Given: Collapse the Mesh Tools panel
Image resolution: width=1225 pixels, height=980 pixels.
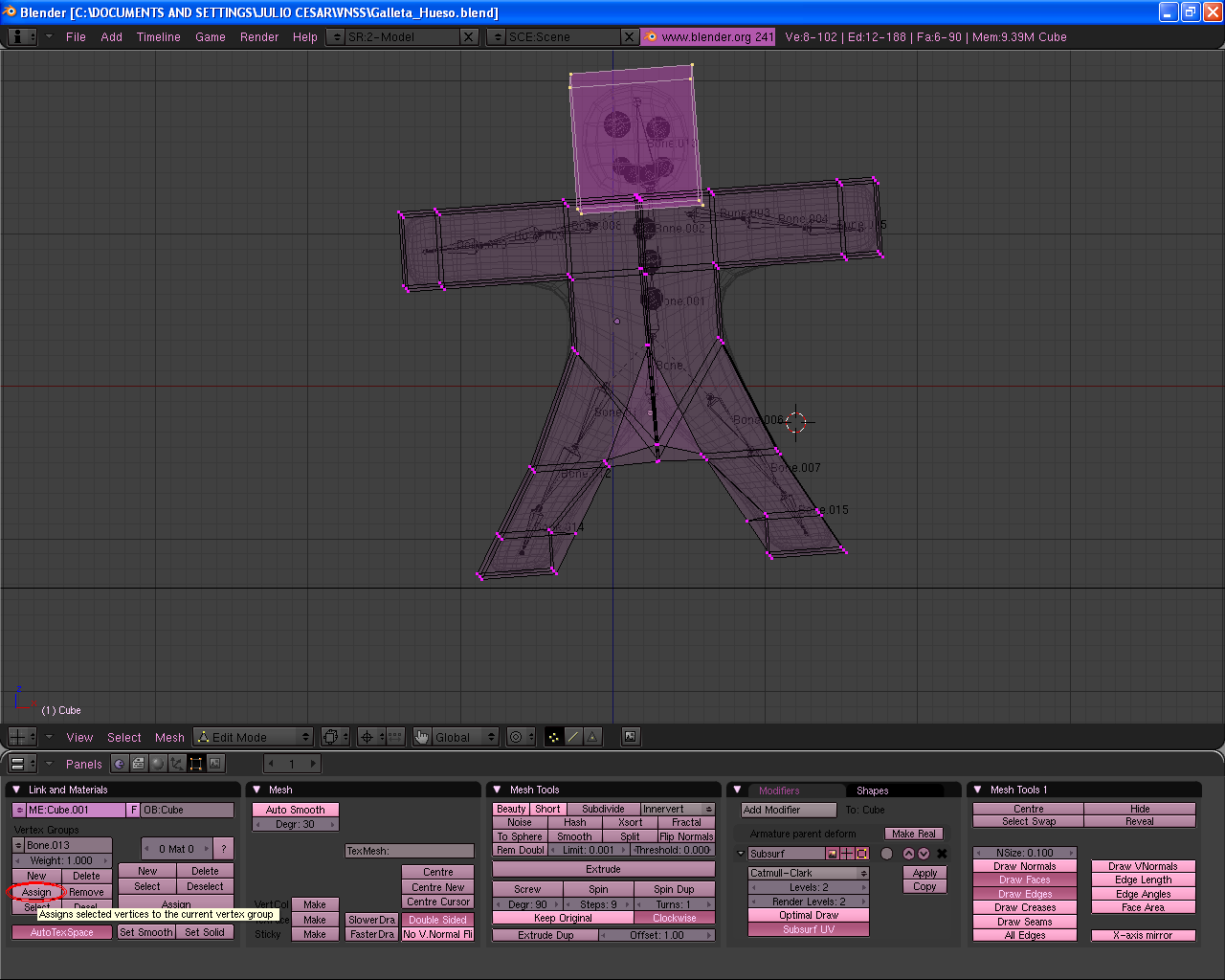Looking at the screenshot, I should [497, 790].
